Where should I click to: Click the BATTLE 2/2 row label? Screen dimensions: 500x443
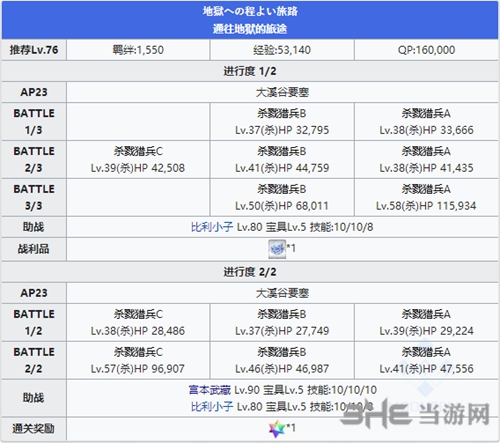(x=34, y=360)
